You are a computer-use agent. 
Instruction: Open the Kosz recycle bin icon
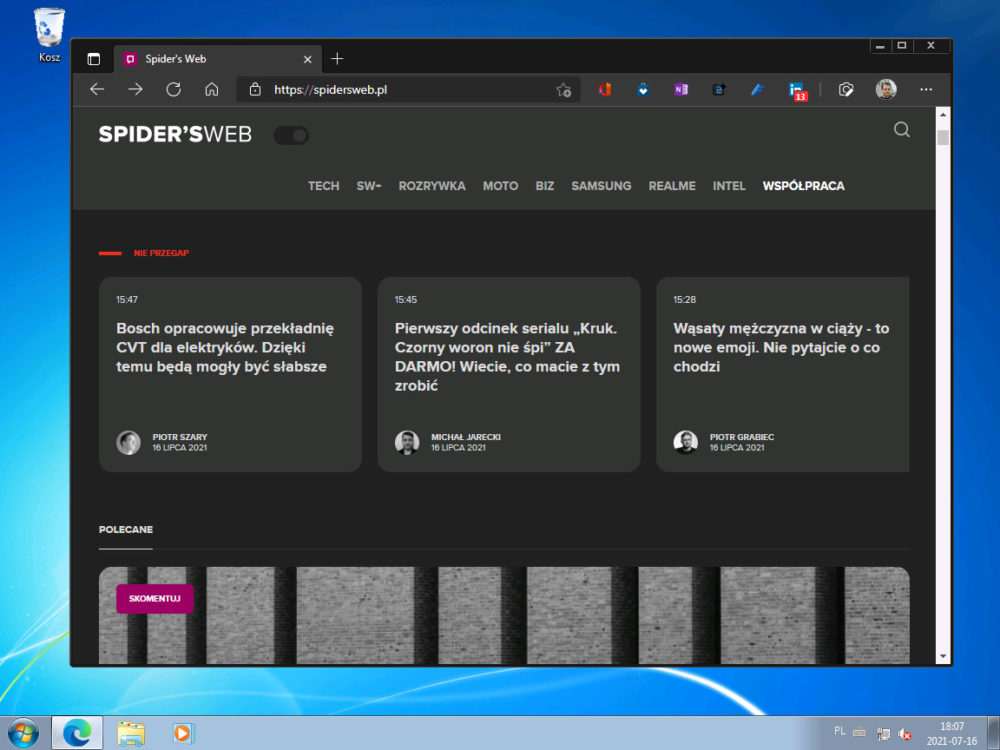[49, 36]
